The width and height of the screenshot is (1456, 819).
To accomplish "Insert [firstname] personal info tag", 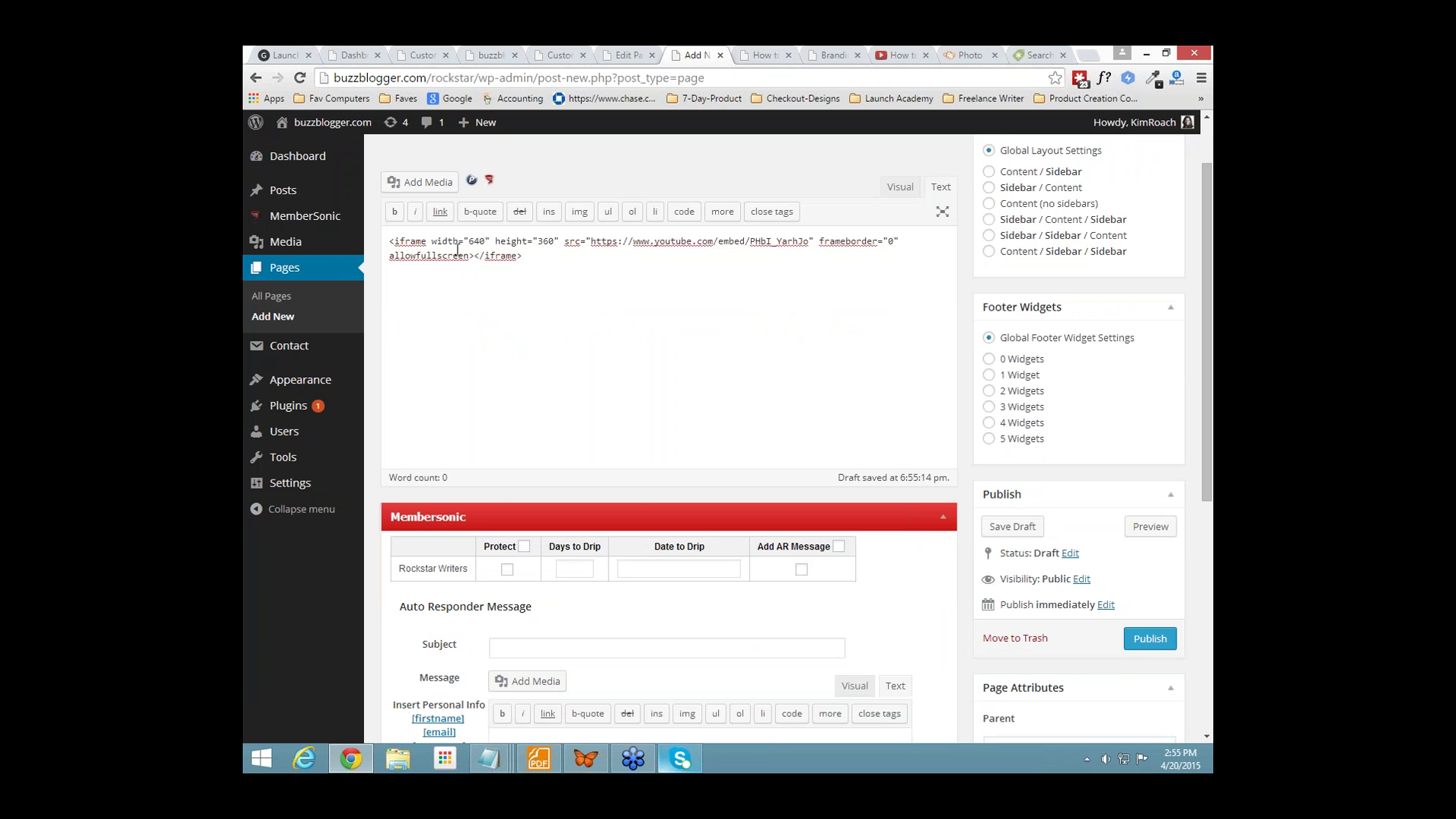I will tap(438, 719).
